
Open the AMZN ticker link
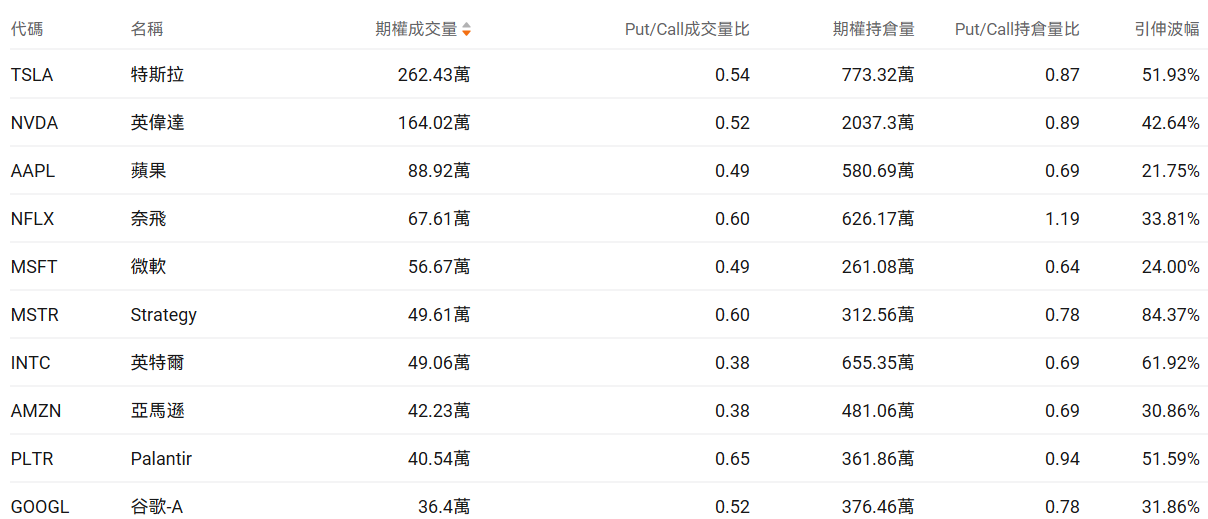click(x=35, y=411)
